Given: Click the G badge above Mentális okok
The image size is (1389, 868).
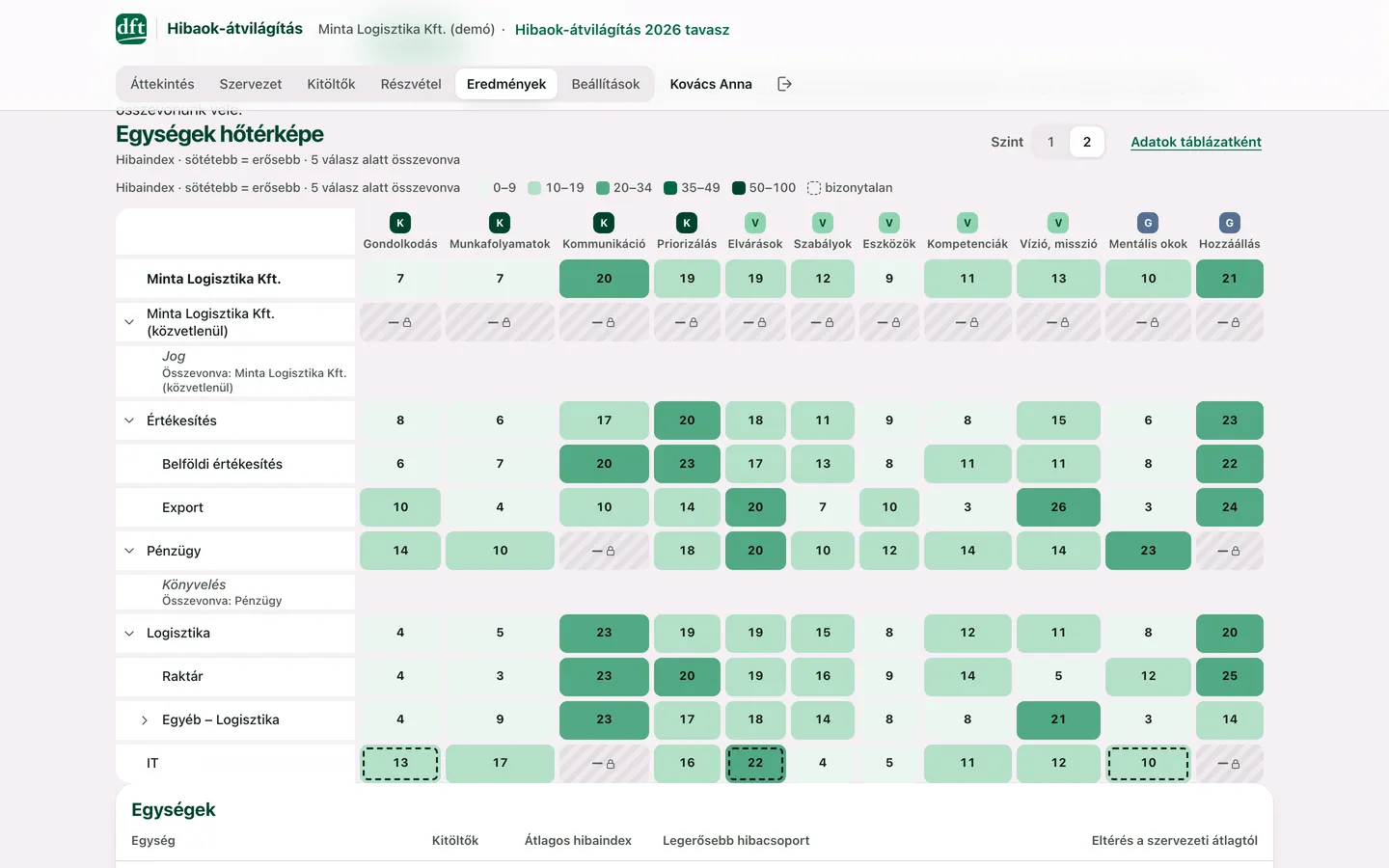Looking at the screenshot, I should click(1148, 223).
